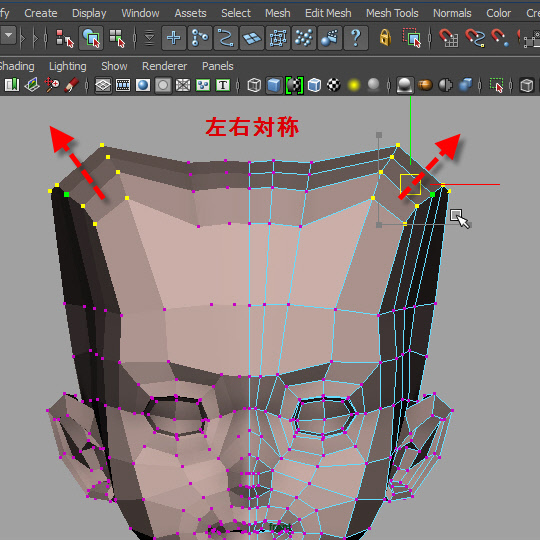Viewport: 540px width, 540px height.
Task: Click highlight selection mode icon
Action: point(412,38)
